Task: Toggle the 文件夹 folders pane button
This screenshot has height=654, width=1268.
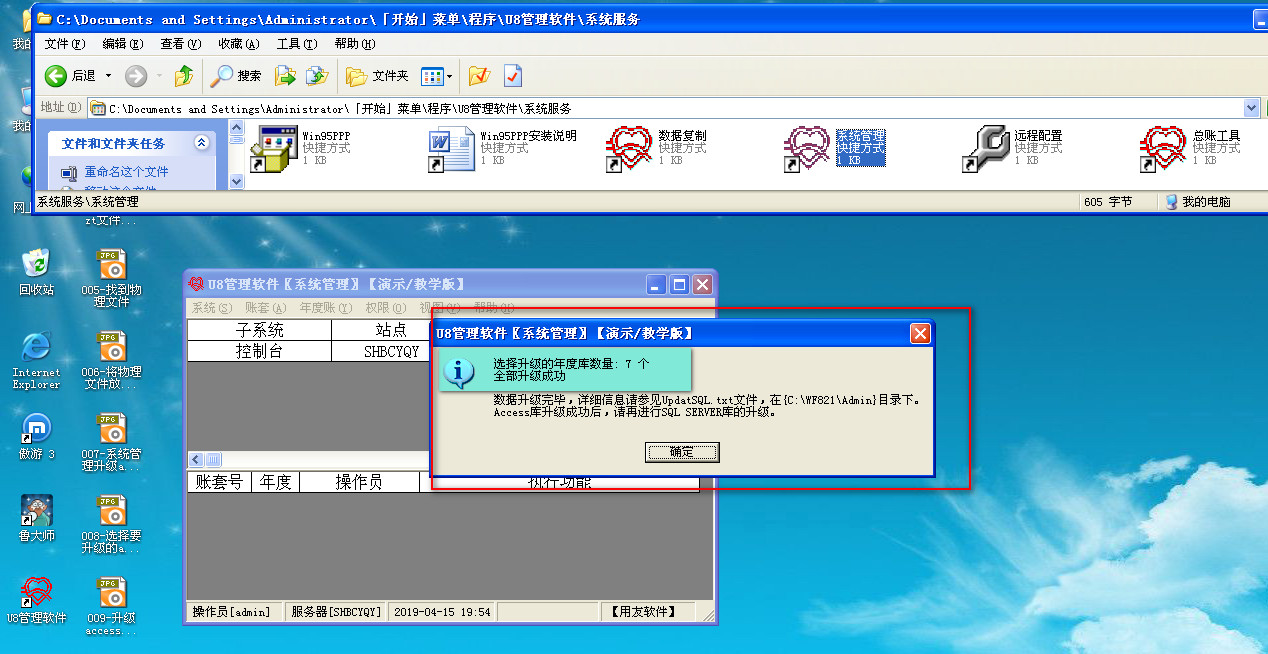Action: coord(377,76)
